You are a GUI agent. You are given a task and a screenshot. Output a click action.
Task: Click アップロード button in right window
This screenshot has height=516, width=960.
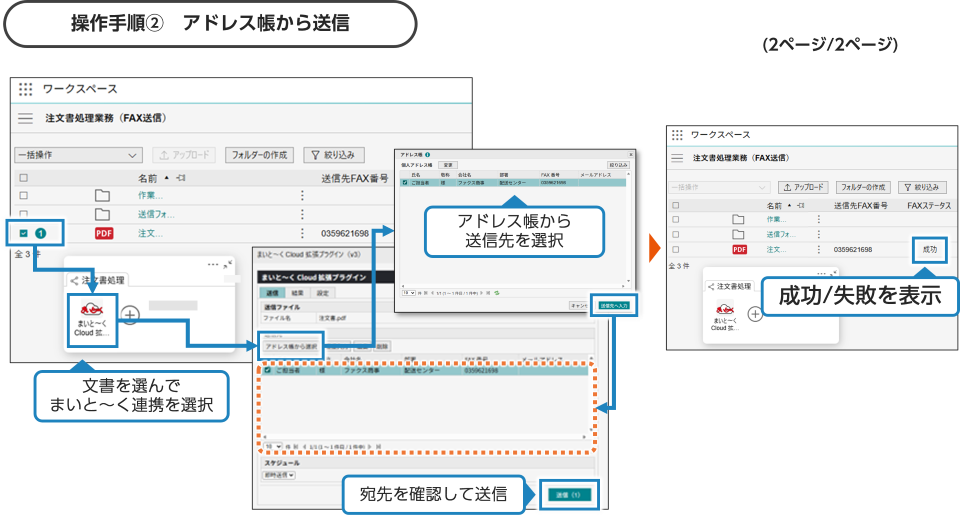803,187
